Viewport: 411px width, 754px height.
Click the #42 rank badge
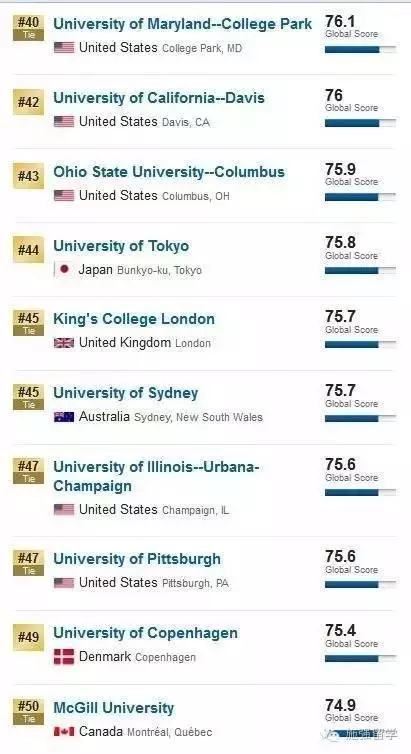(x=28, y=102)
